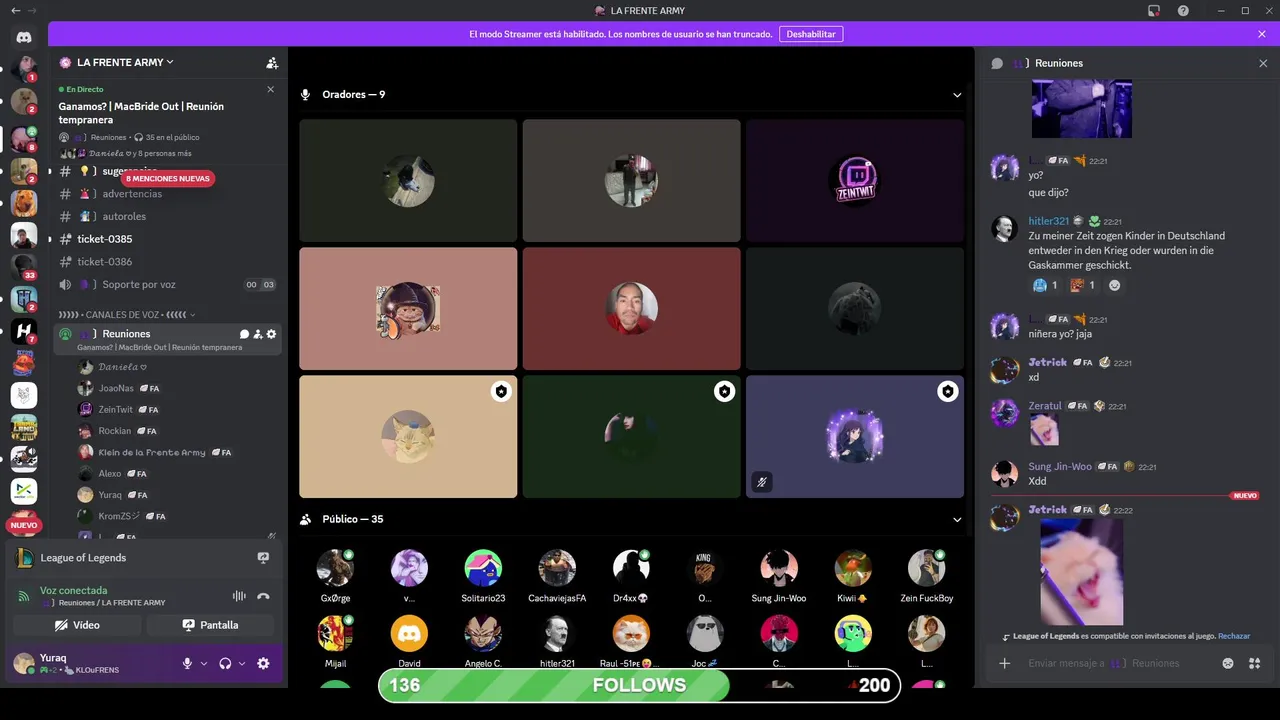The image size is (1280, 720).
Task: Toggle the second orange reaction on hitler321 message
Action: pyautogui.click(x=1083, y=285)
